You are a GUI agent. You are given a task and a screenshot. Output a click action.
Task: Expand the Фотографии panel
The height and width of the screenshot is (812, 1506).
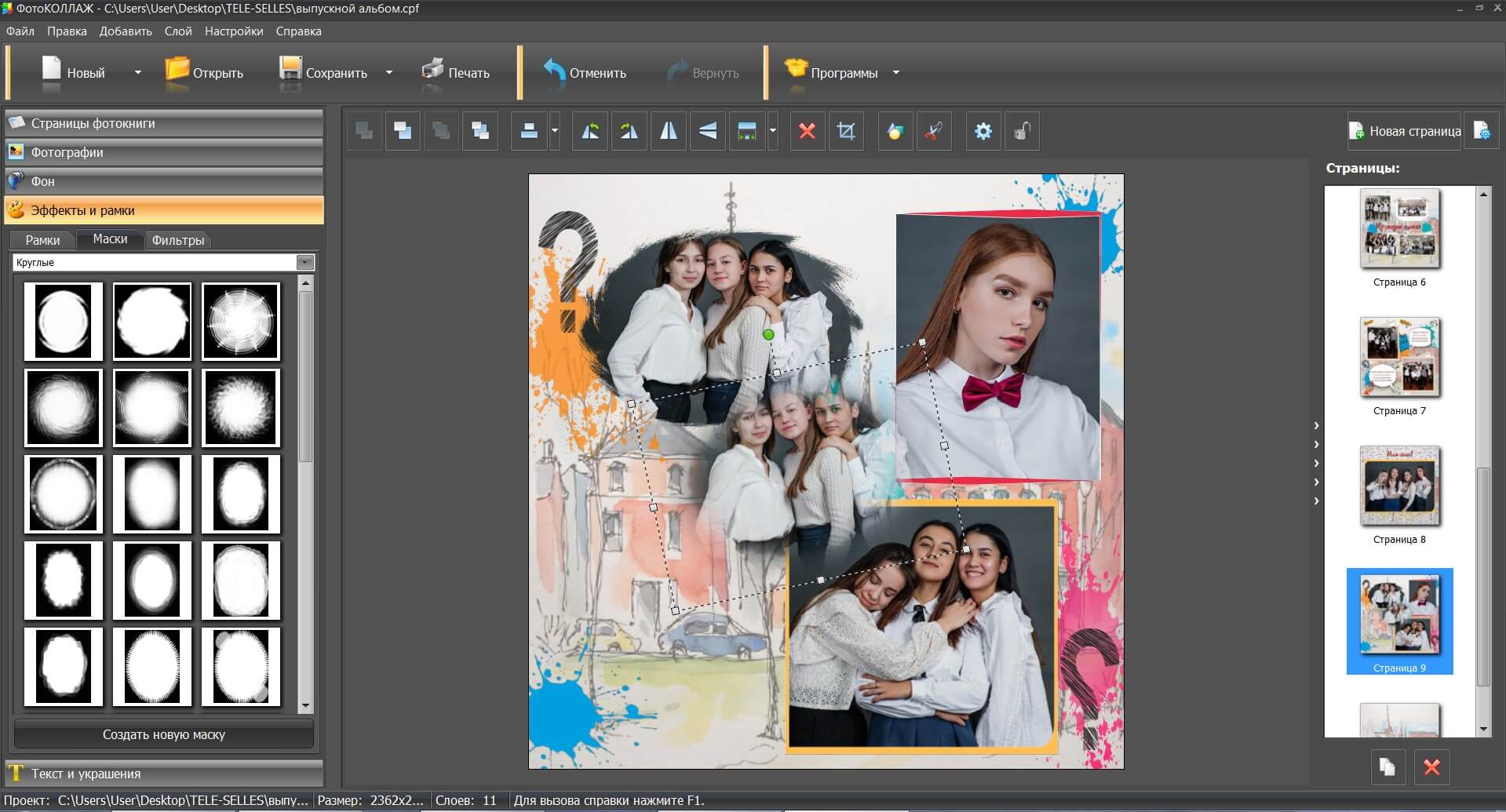coord(164,152)
